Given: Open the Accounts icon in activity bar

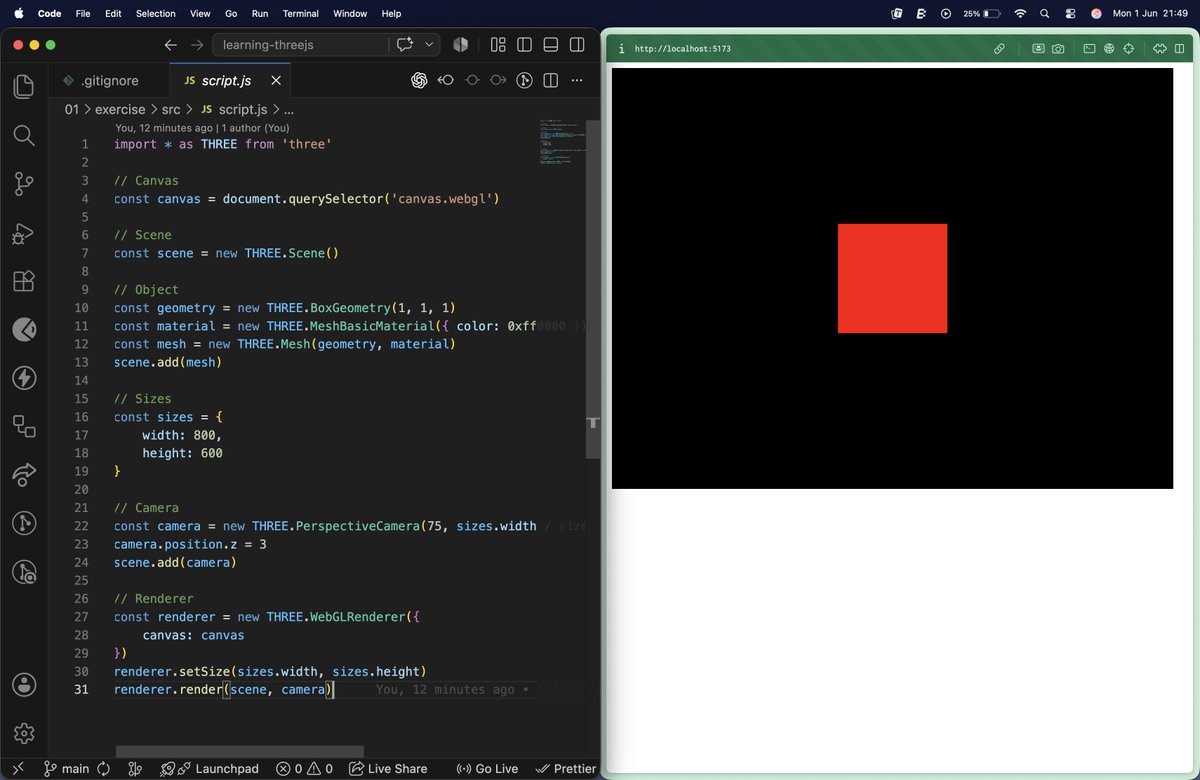Looking at the screenshot, I should coord(24,685).
